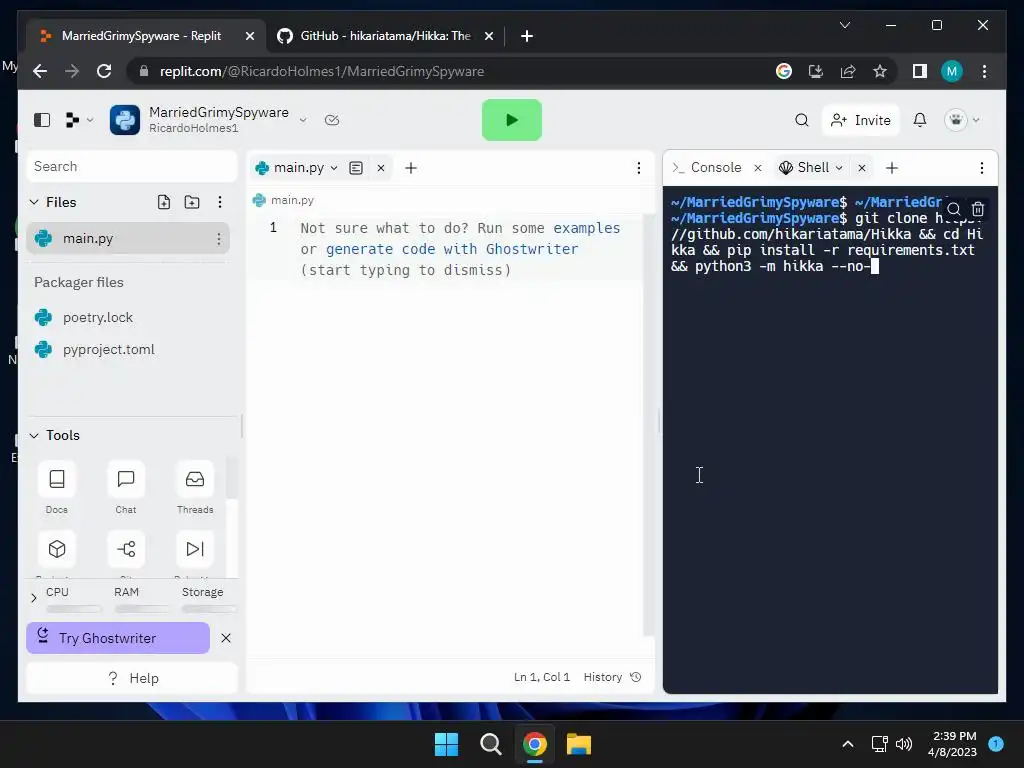Open pyproject.toml file
The image size is (1024, 768).
[x=108, y=349]
